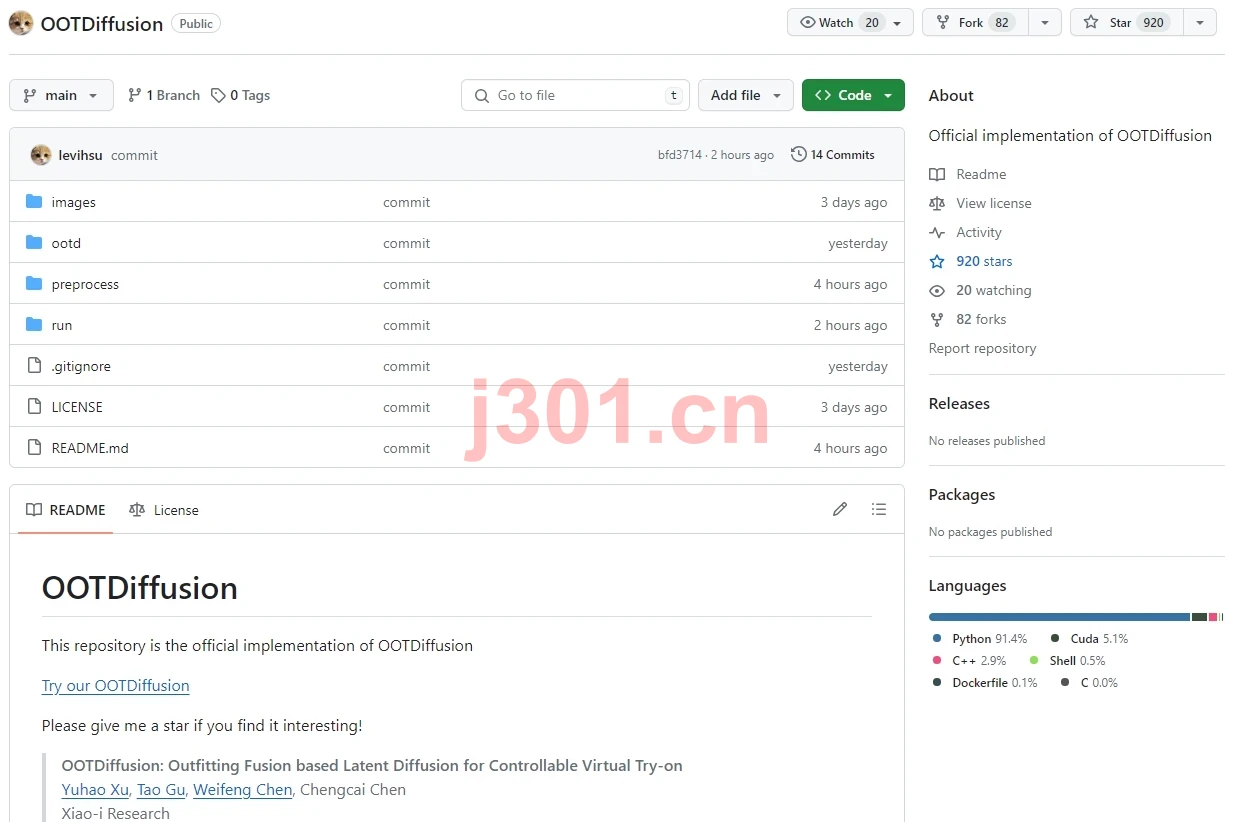Expand the Star lists dropdown arrow
Viewport: 1241px width, 822px height.
1200,23
